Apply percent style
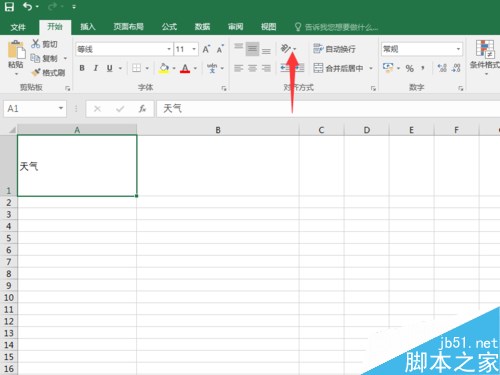 coord(410,68)
